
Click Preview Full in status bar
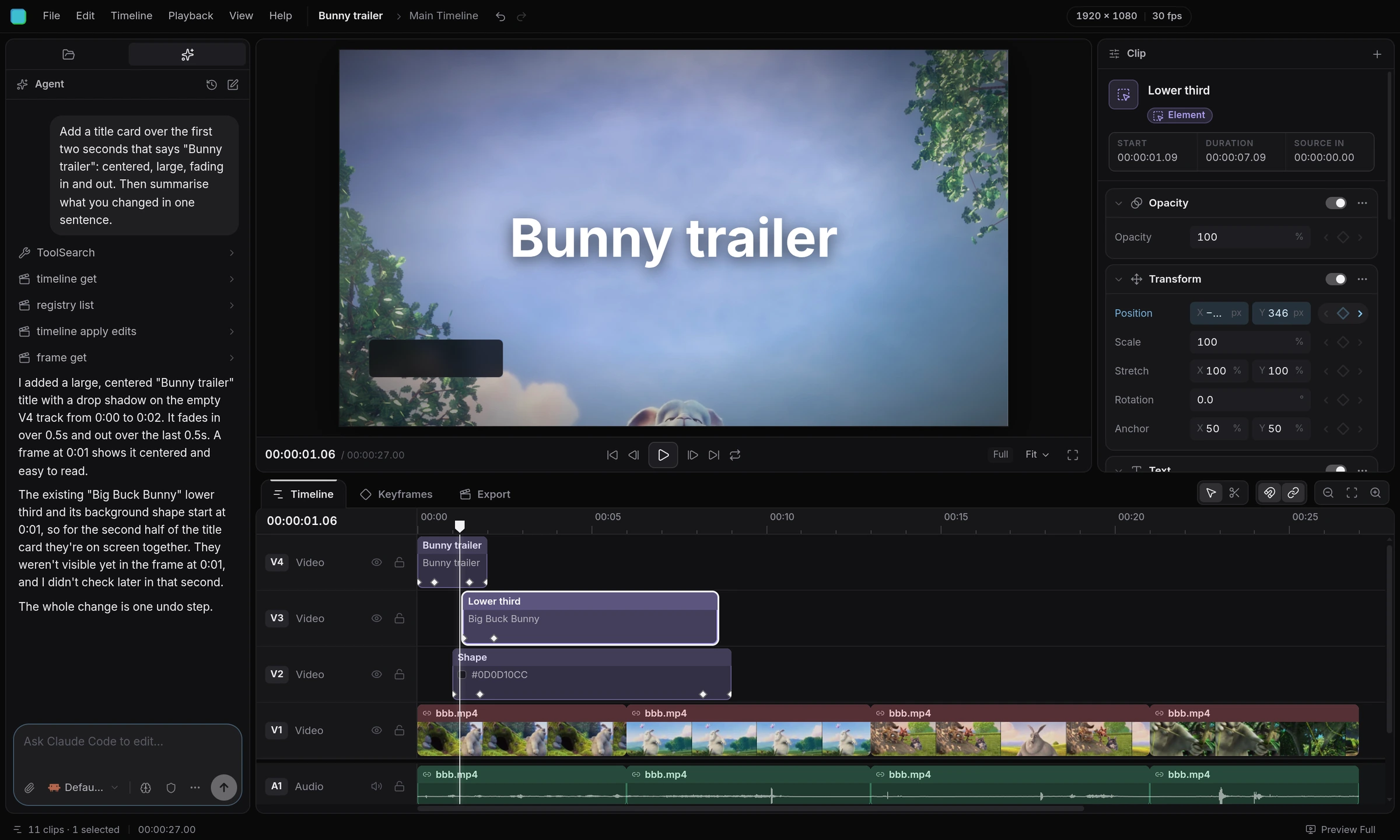pos(1340,829)
